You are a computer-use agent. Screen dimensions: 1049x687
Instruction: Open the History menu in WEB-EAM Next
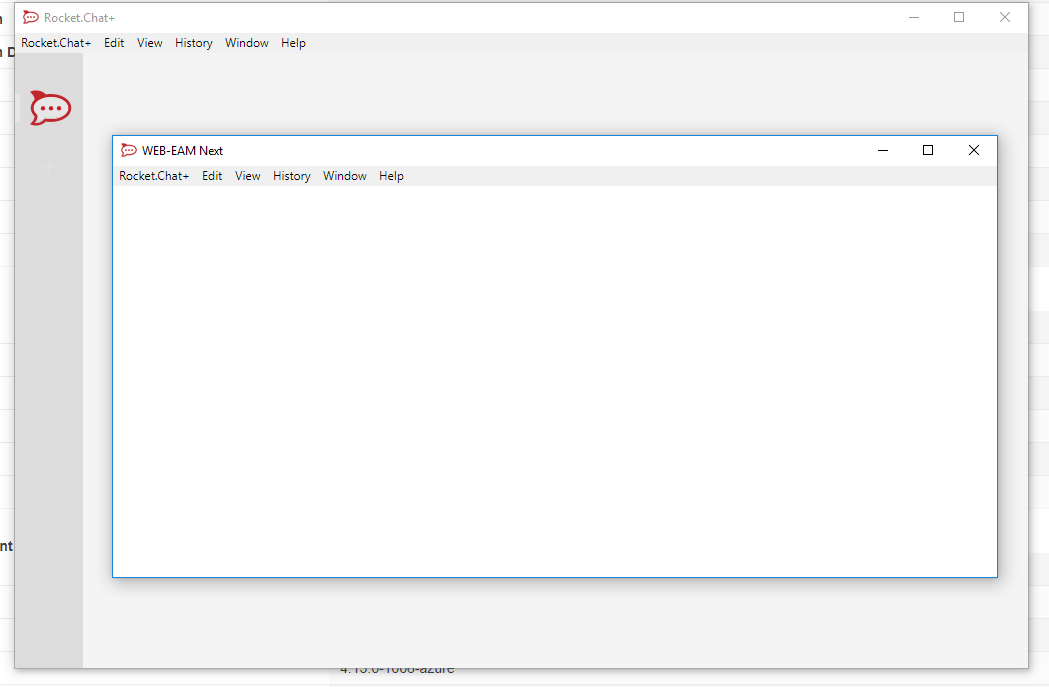click(x=291, y=175)
